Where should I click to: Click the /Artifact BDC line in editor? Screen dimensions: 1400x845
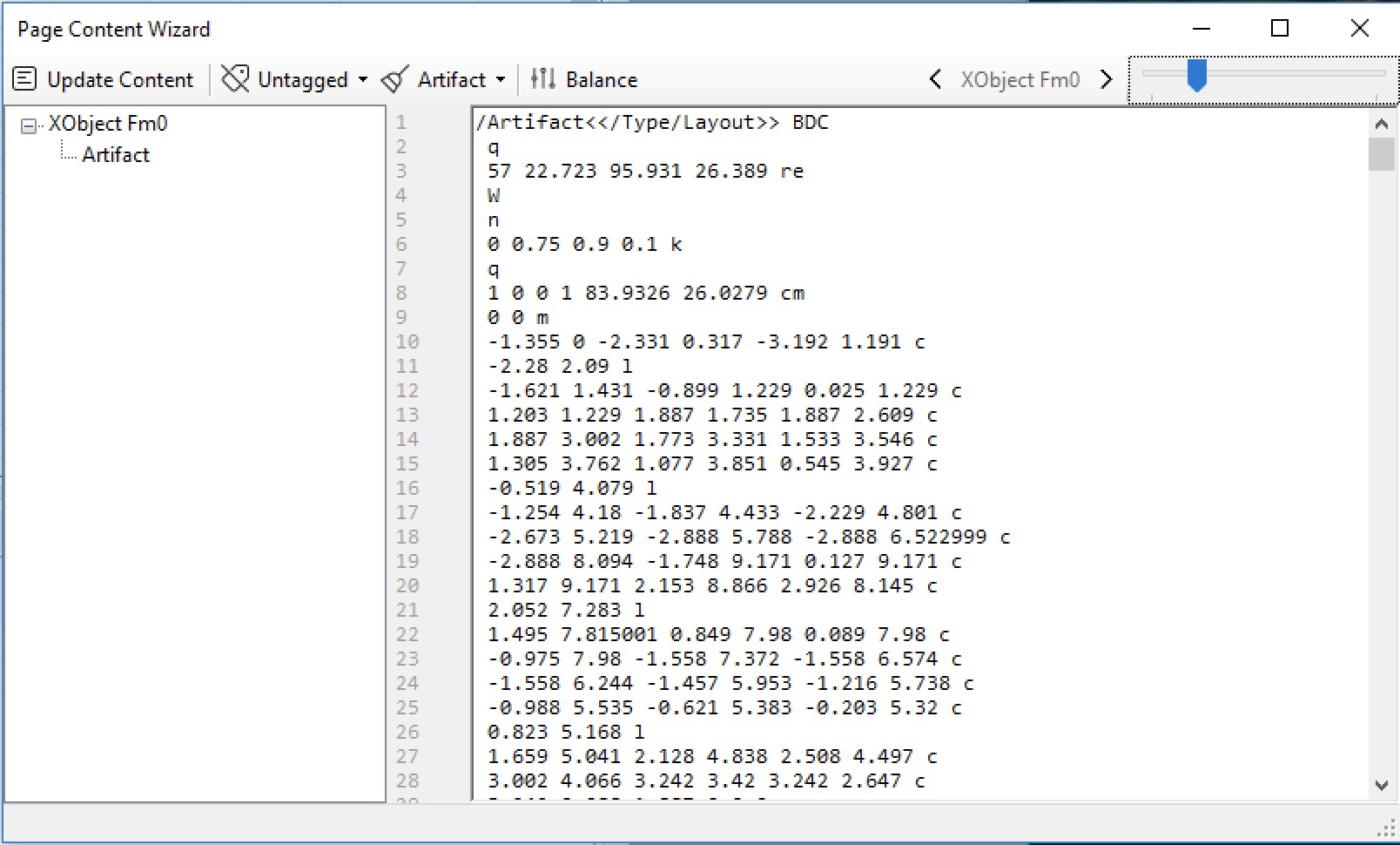[x=652, y=123]
